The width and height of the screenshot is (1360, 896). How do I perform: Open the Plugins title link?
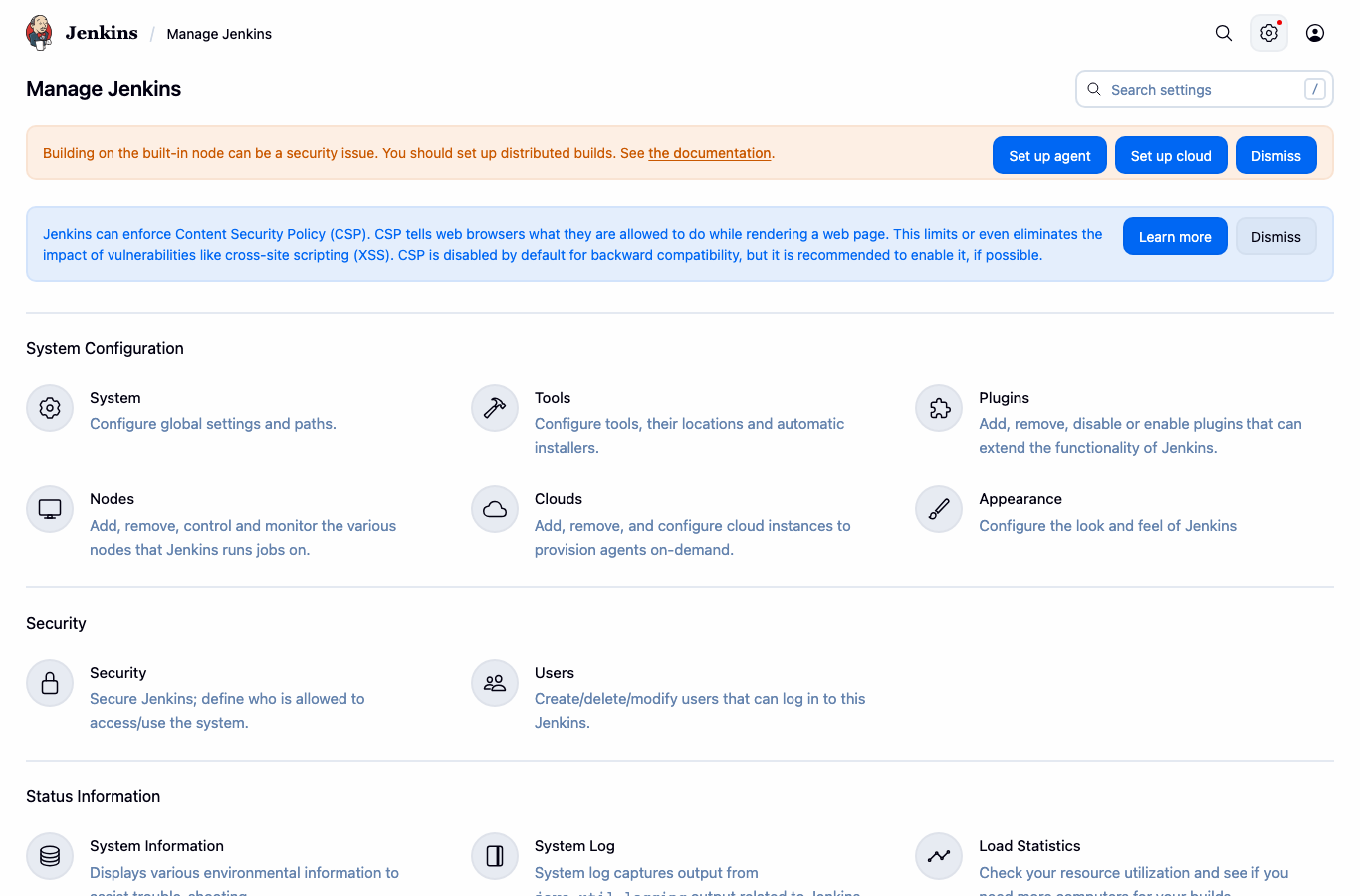click(1004, 398)
